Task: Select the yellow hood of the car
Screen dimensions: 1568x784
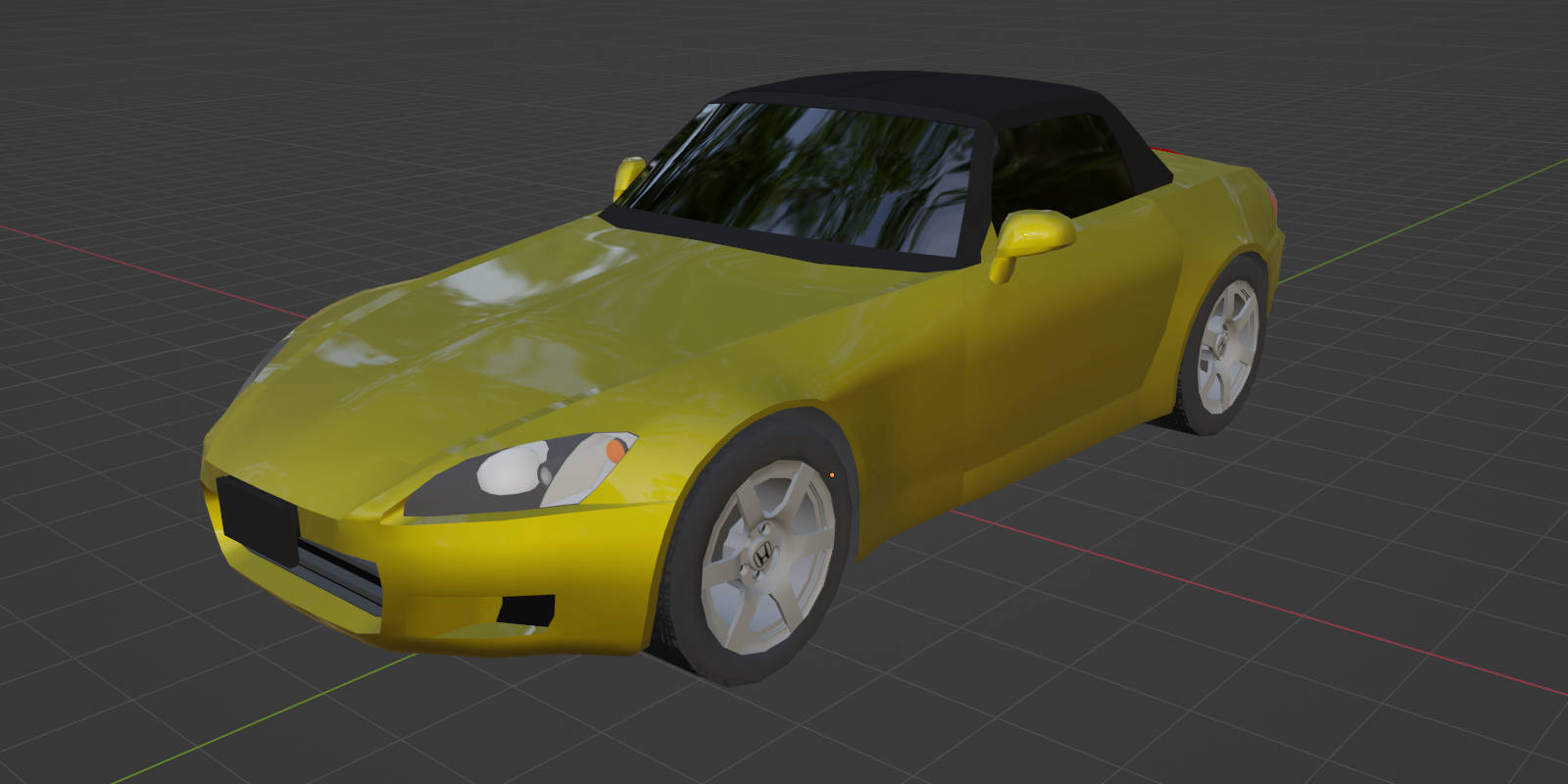Action: (x=549, y=333)
